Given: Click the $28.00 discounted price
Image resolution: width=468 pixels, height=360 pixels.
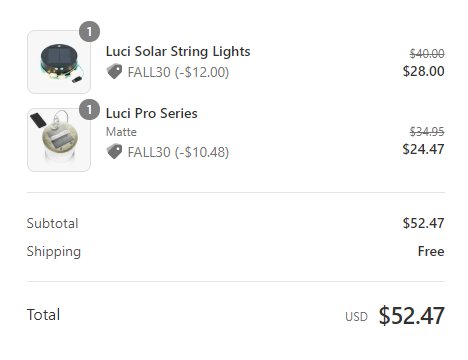Looking at the screenshot, I should 423,71.
